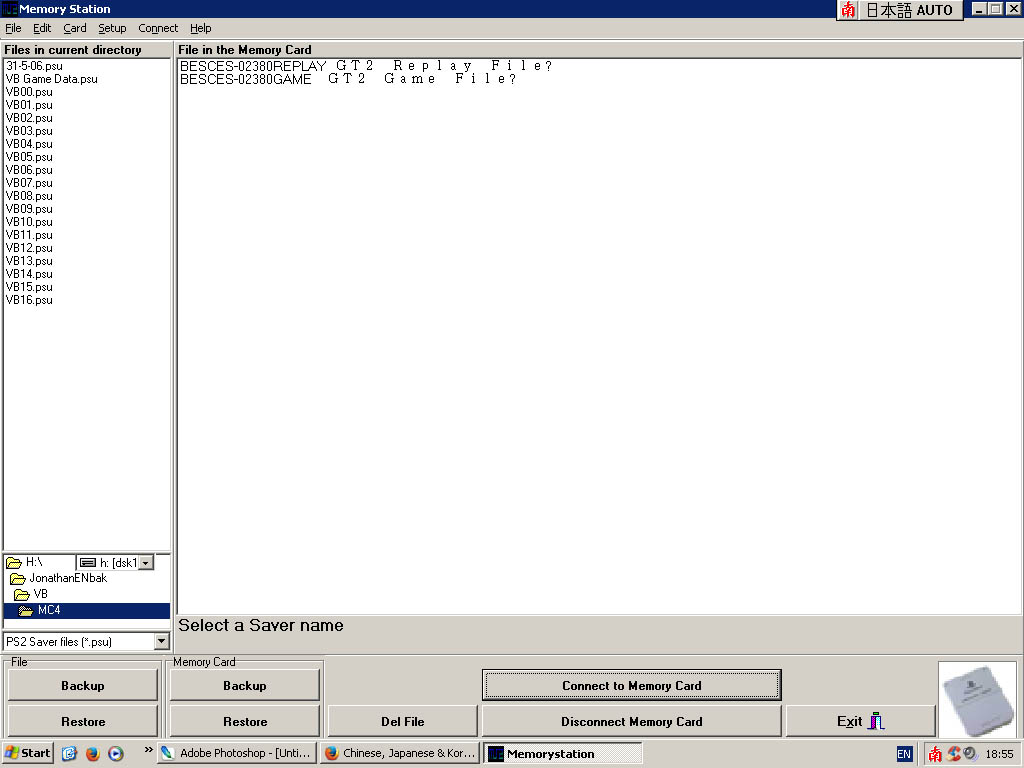1024x768 pixels.
Task: Expand the quick launch chevron
Action: (148, 750)
